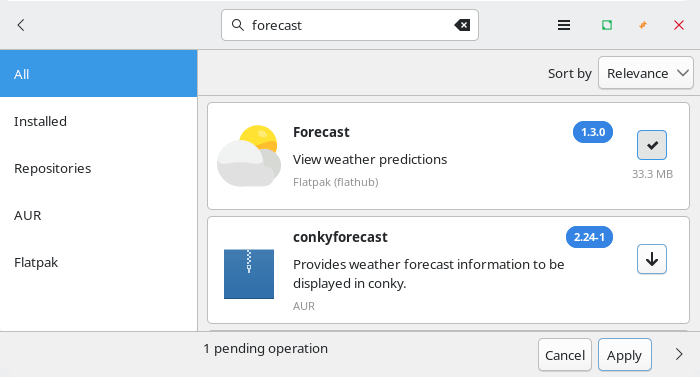This screenshot has width=700, height=377.
Task: Go back with the left chevron
Action: click(x=21, y=25)
